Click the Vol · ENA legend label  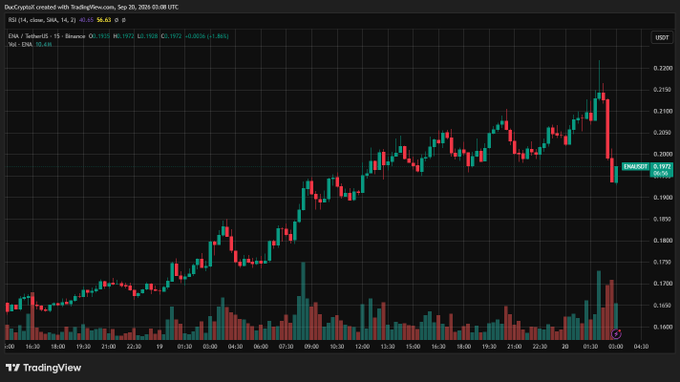point(20,44)
